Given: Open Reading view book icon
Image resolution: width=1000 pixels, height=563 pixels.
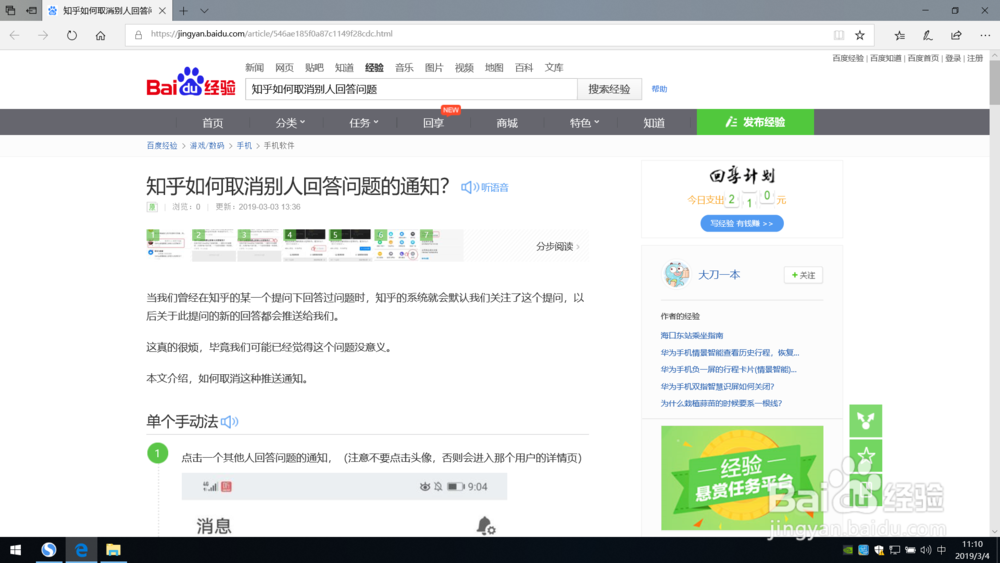Looking at the screenshot, I should click(839, 35).
